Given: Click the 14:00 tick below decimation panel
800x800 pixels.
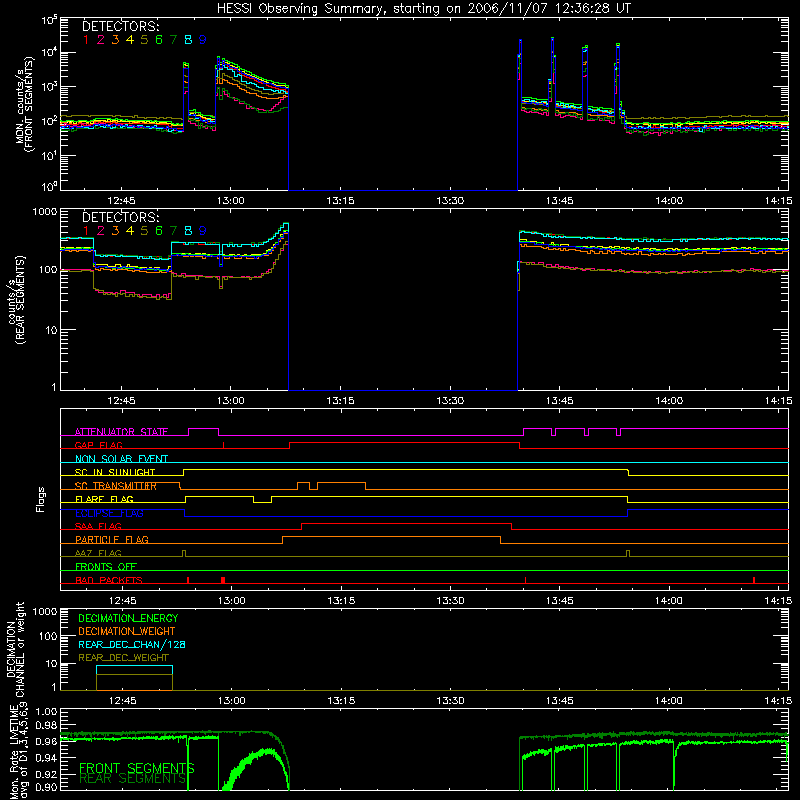Looking at the screenshot, I should click(669, 701).
